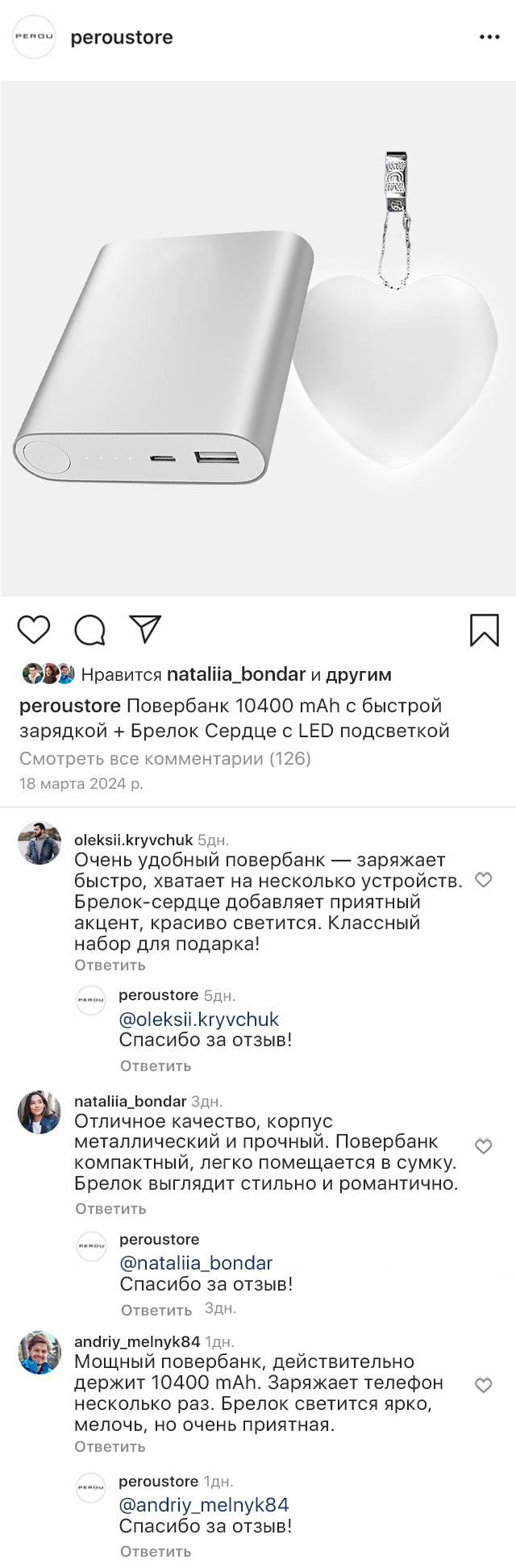This screenshot has width=516, height=1568.
Task: Open andriy_melnyk84's avatar
Action: click(x=40, y=1353)
